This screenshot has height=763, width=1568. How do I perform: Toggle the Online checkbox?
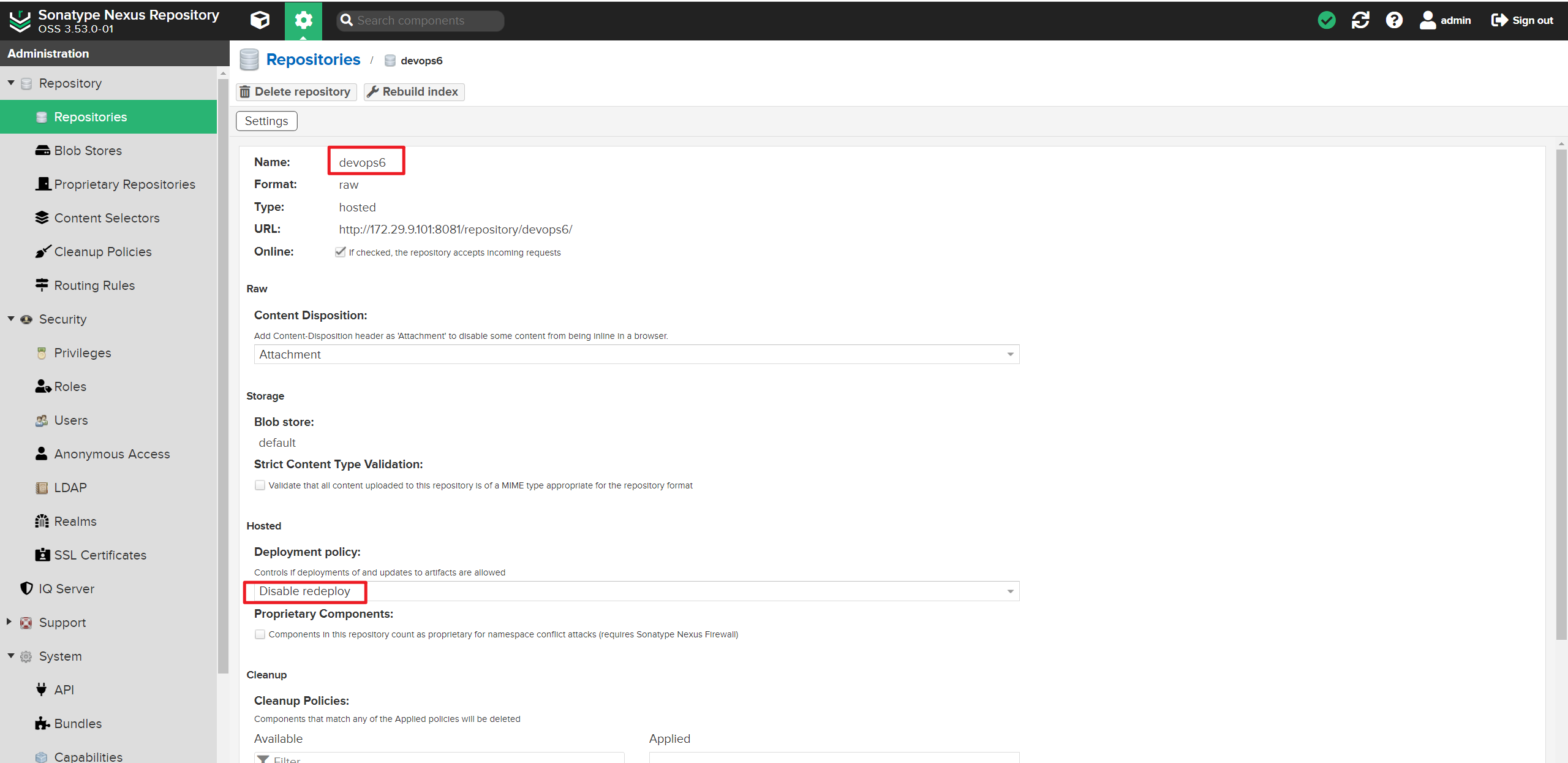(x=340, y=252)
